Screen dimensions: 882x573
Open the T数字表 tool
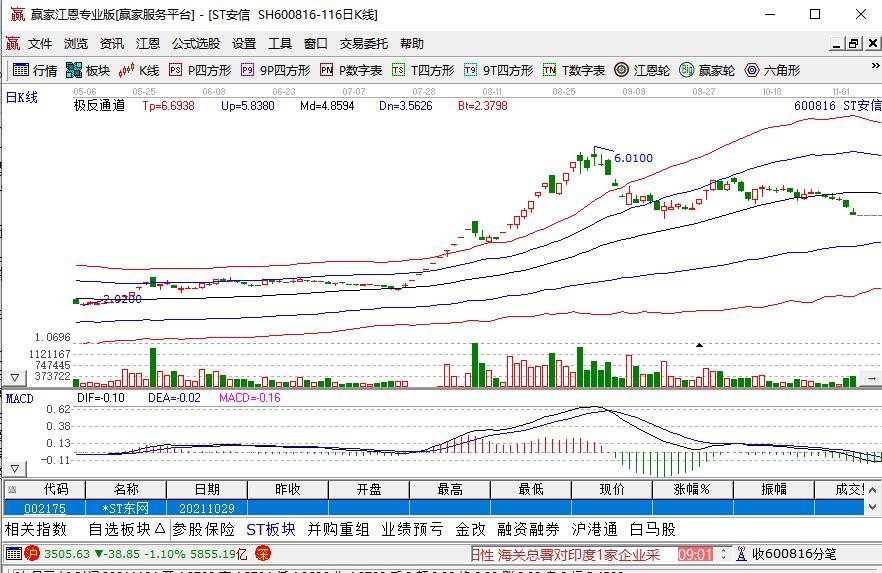click(574, 70)
